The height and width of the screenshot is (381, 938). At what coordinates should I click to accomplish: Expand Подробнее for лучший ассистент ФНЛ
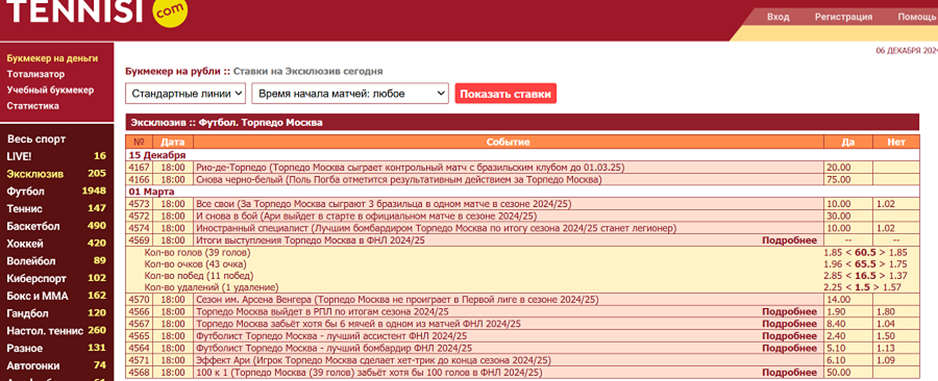[x=789, y=336]
